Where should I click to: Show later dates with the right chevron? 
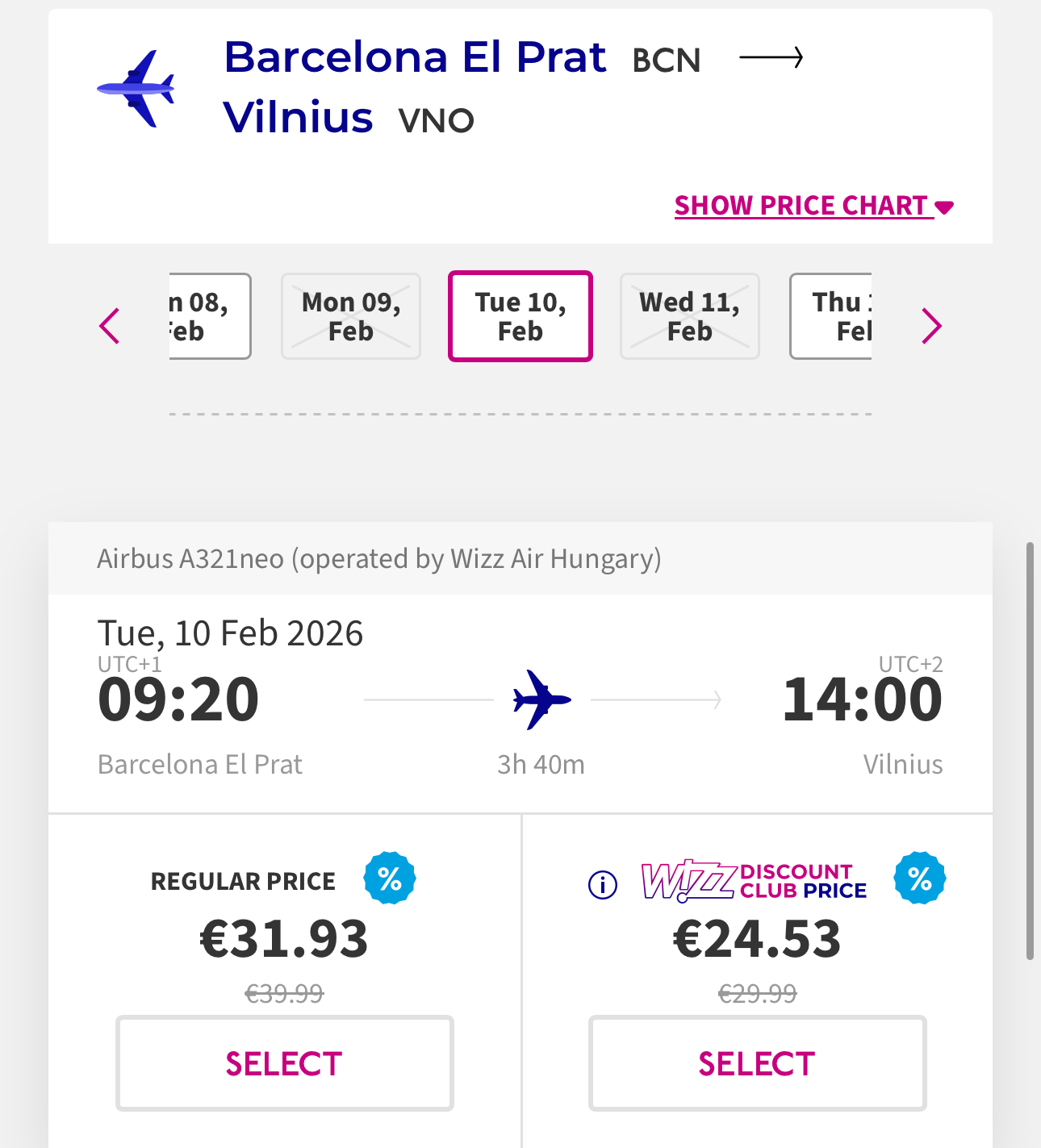click(x=931, y=326)
